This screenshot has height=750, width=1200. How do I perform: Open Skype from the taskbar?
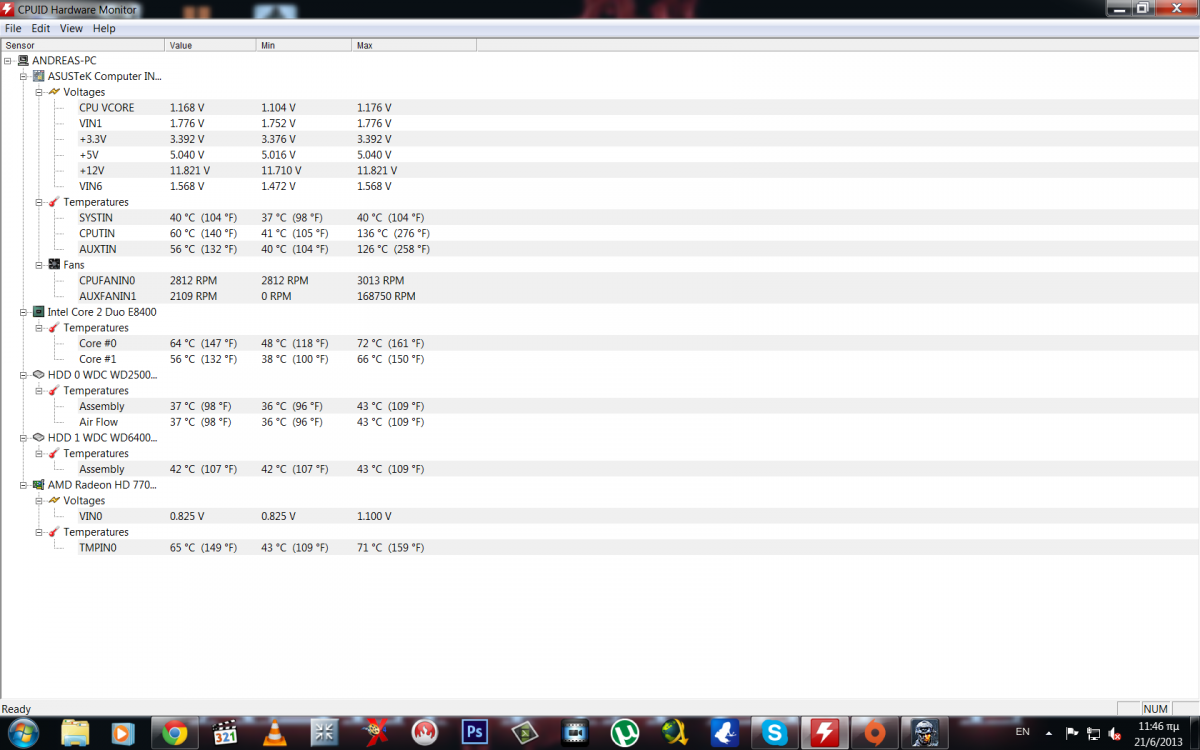(775, 733)
